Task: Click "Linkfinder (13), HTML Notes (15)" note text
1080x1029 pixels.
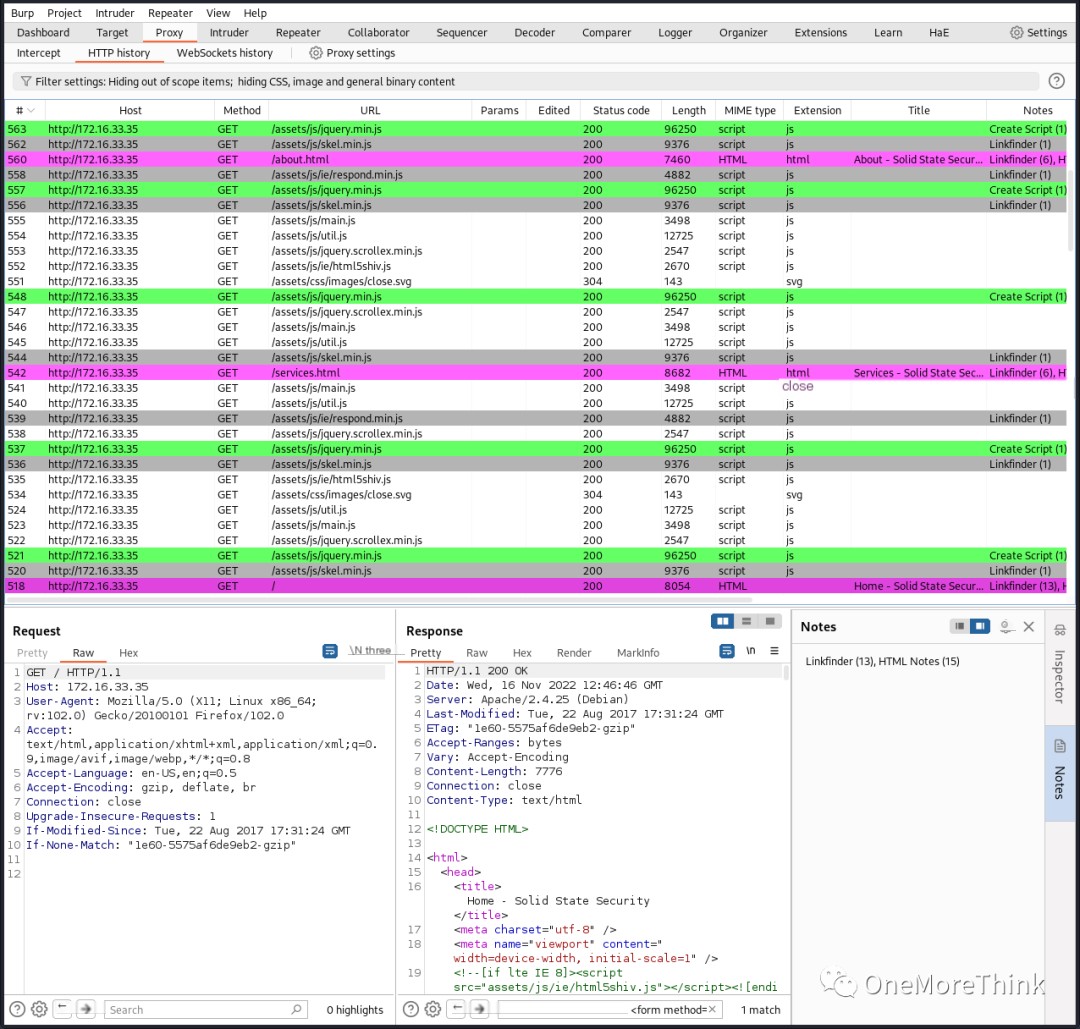Action: coord(882,661)
